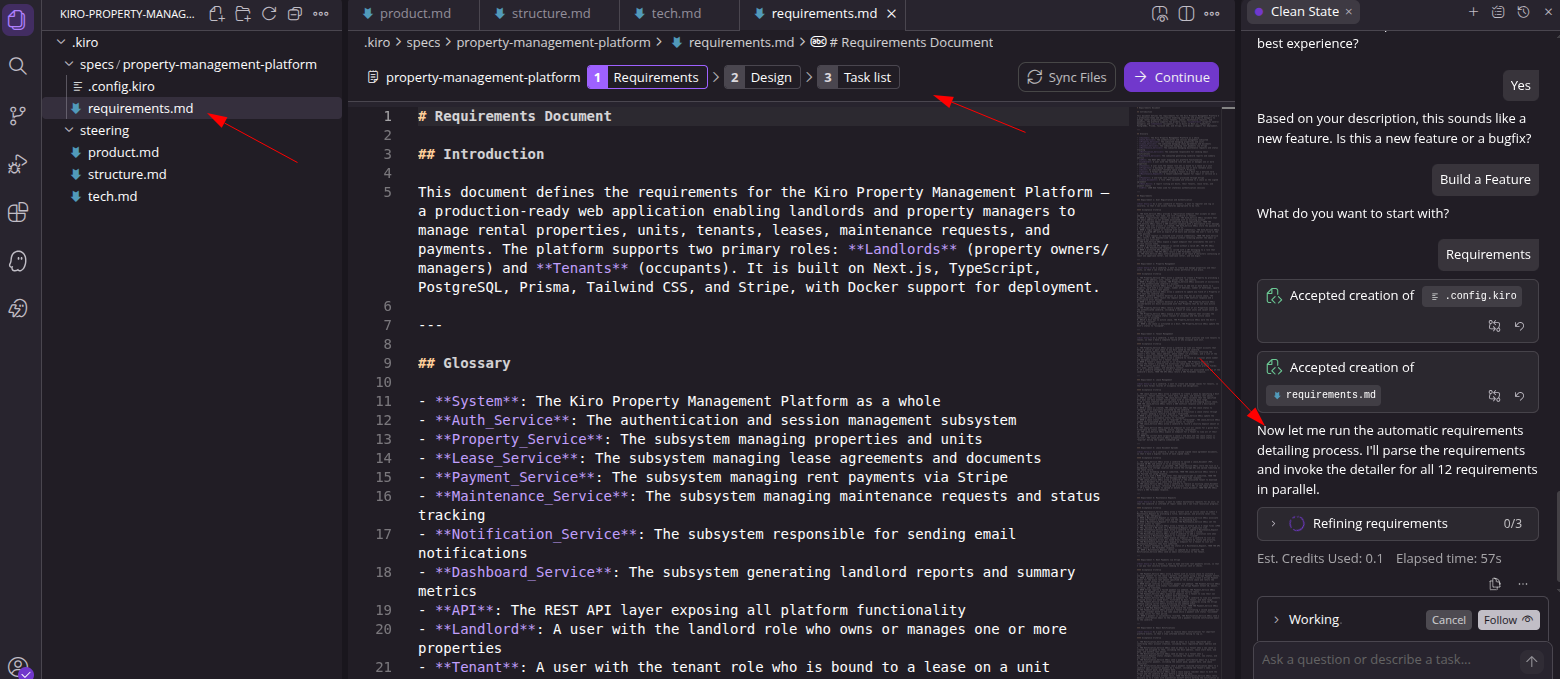Select the requirements.md editor tab
The height and width of the screenshot is (679, 1560).
824,14
